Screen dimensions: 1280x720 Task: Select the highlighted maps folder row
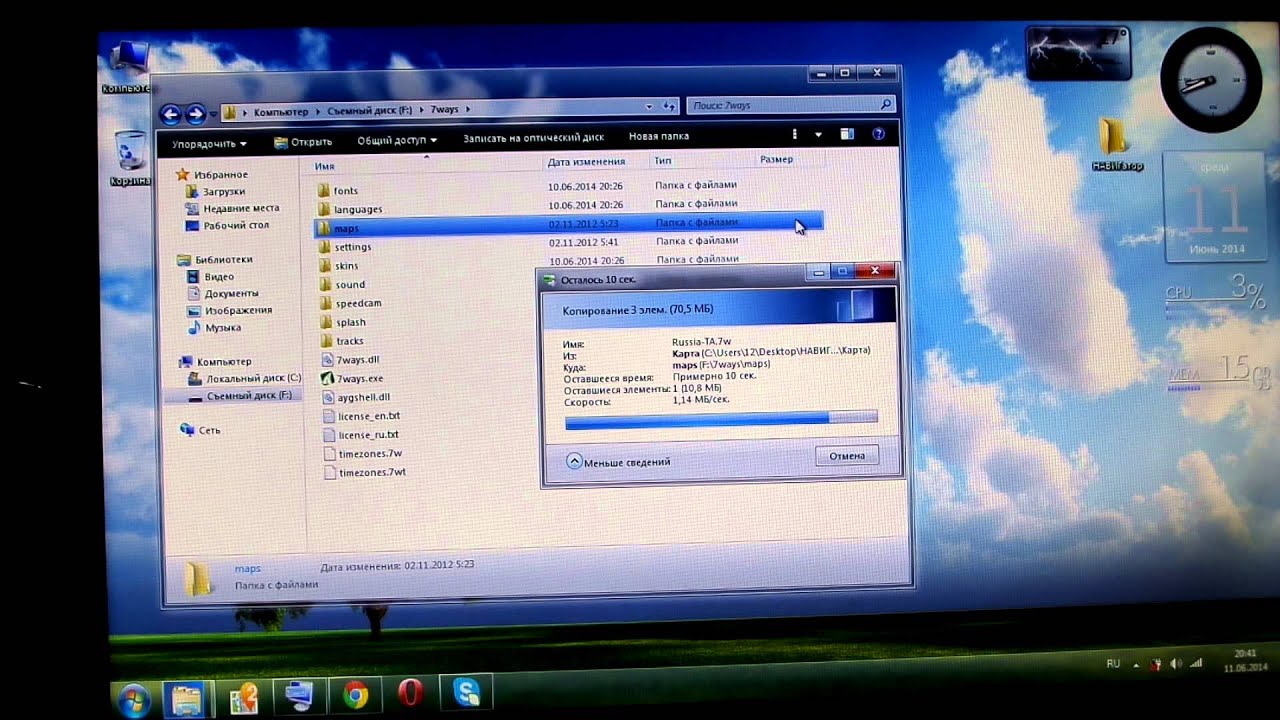pos(568,226)
